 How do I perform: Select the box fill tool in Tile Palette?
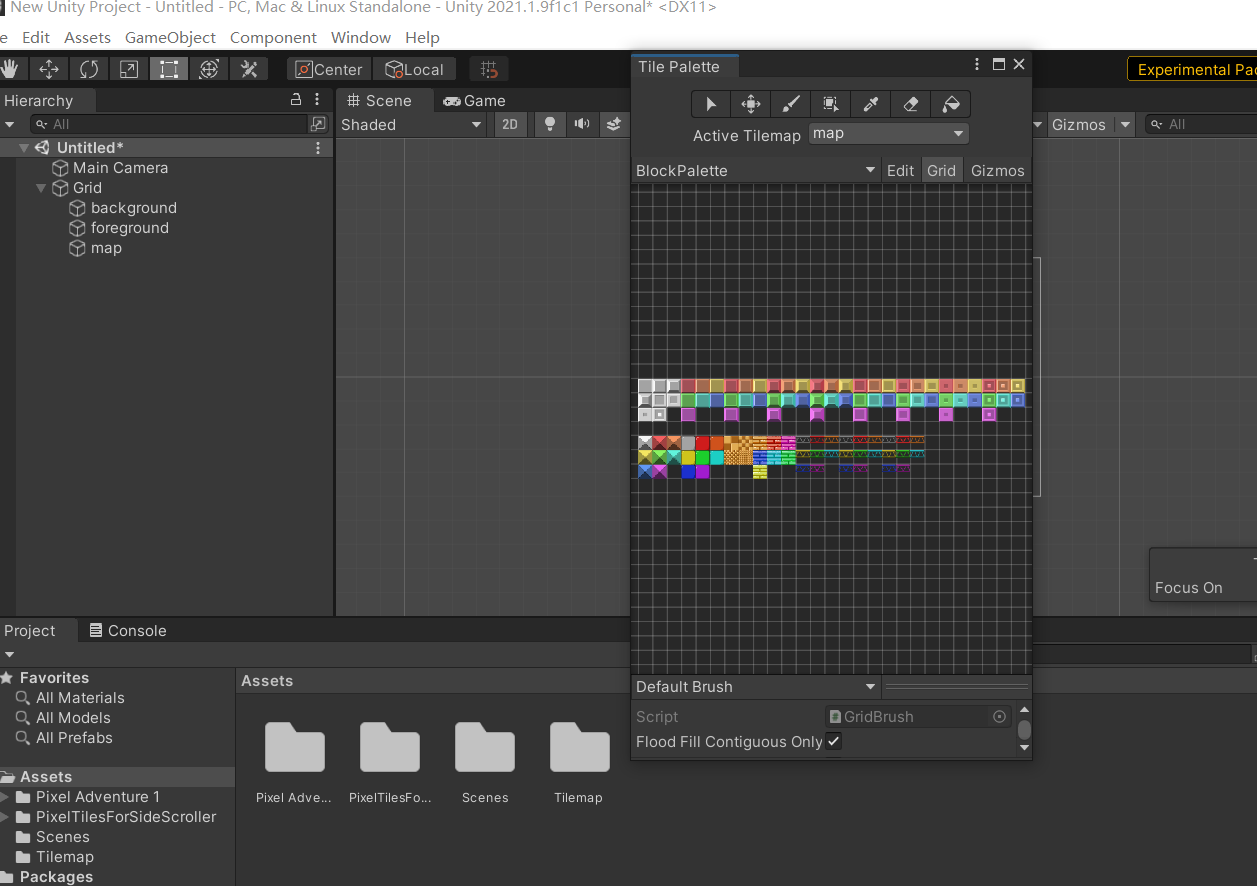coord(830,104)
